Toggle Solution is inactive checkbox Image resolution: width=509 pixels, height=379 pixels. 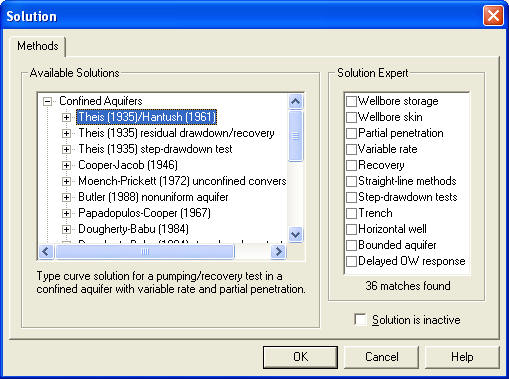(x=360, y=320)
